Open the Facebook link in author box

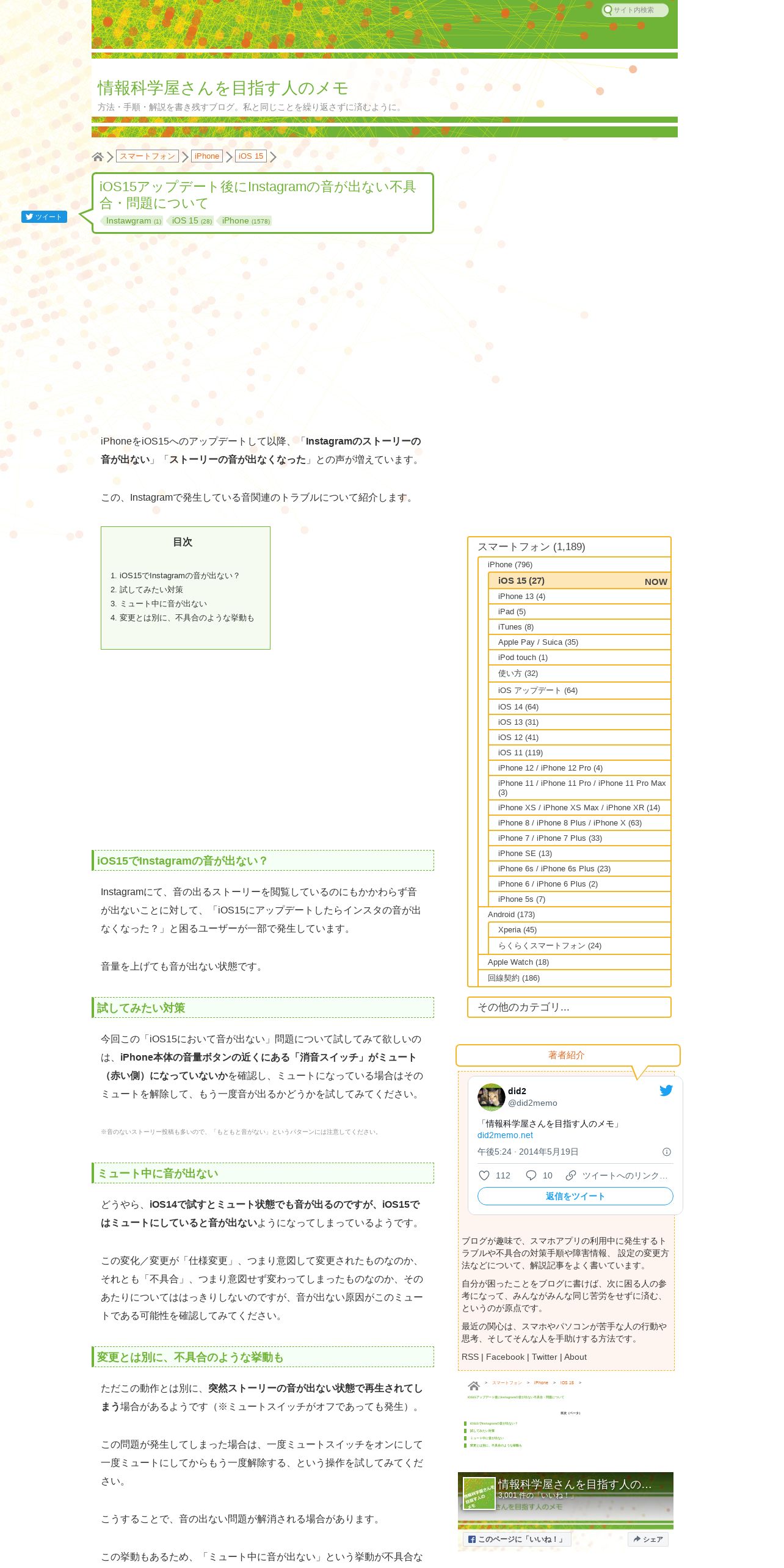pos(505,1357)
